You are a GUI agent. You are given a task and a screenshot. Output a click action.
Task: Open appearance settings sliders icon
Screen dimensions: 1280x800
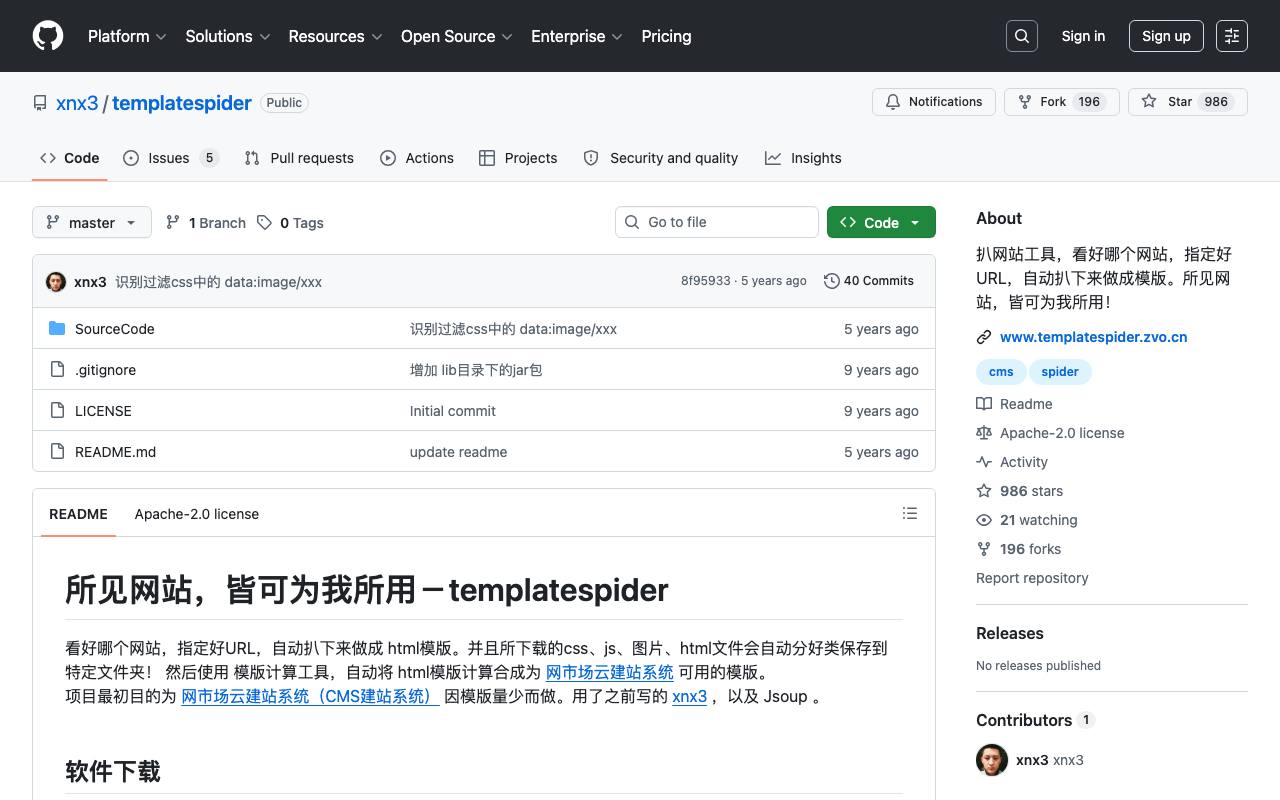(x=1232, y=36)
